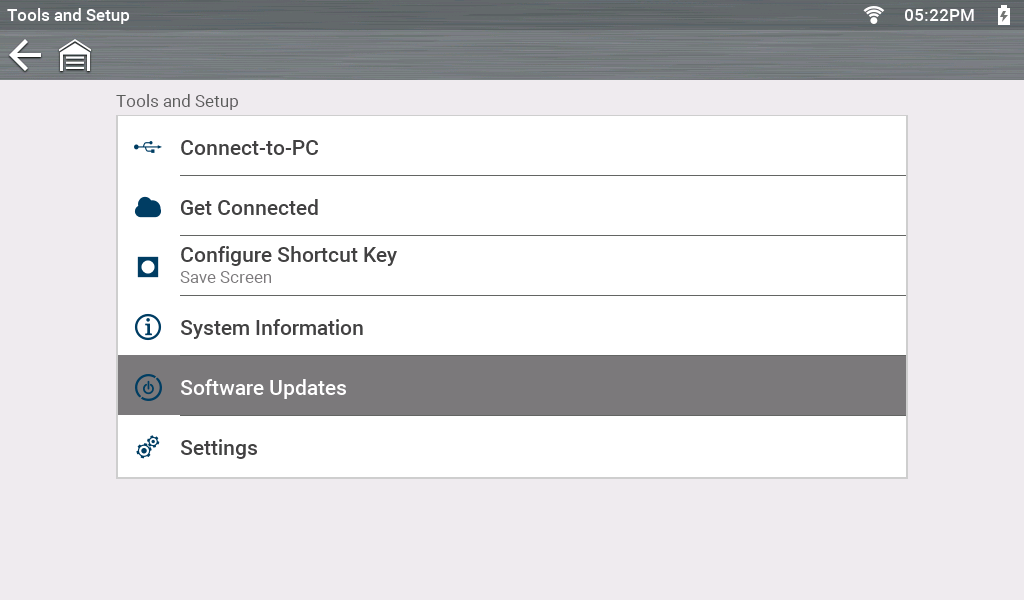Click the 05:22PM clock
The height and width of the screenshot is (600, 1024).
(939, 15)
